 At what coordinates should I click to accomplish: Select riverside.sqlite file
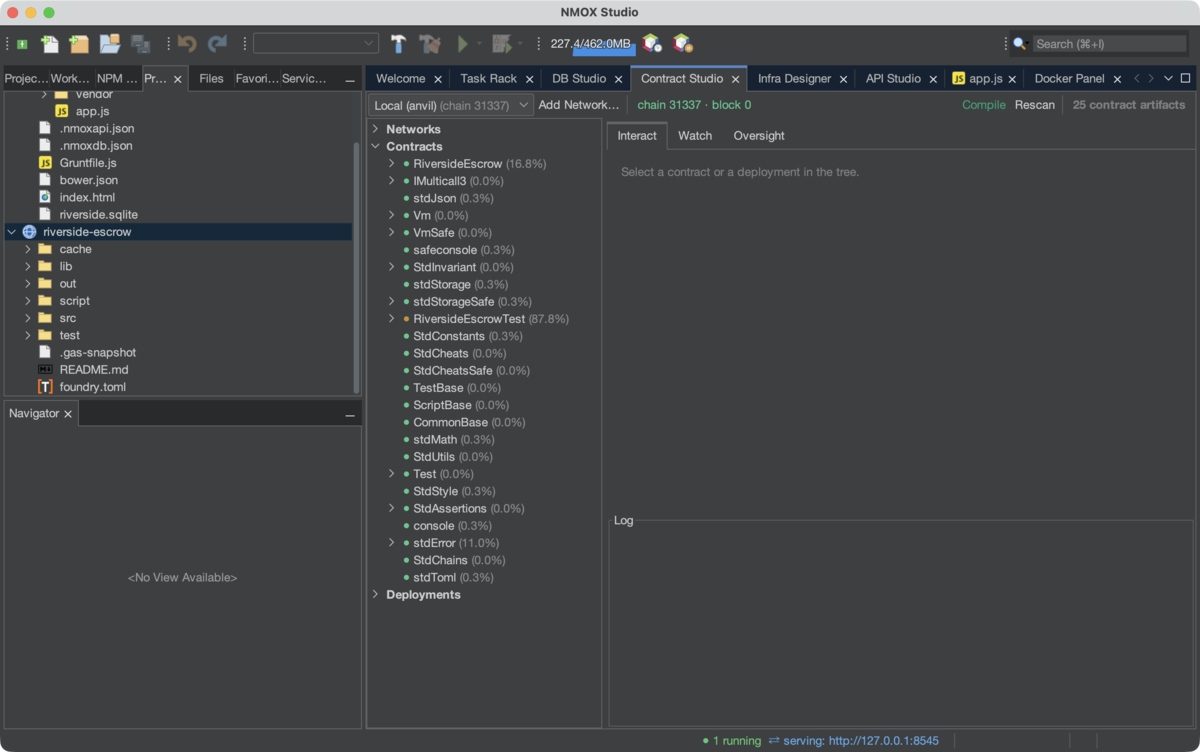click(x=99, y=215)
